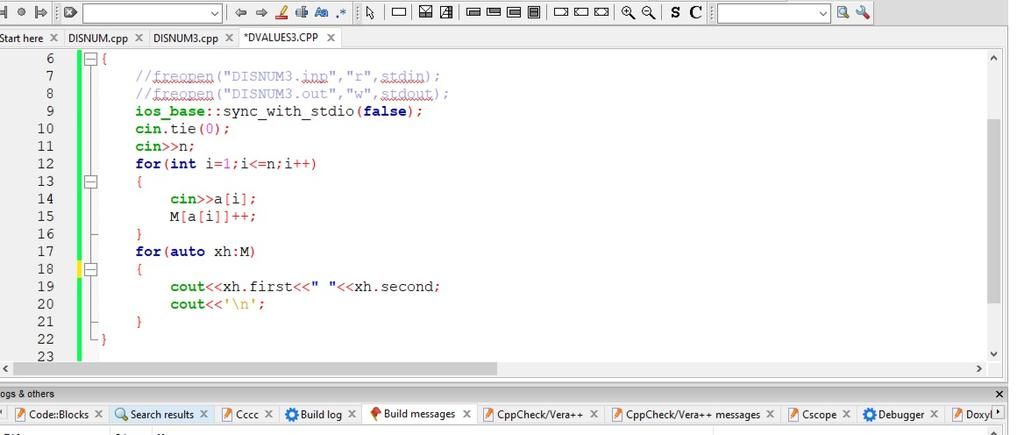Collapse the fold marker at line 18

pos(91,269)
